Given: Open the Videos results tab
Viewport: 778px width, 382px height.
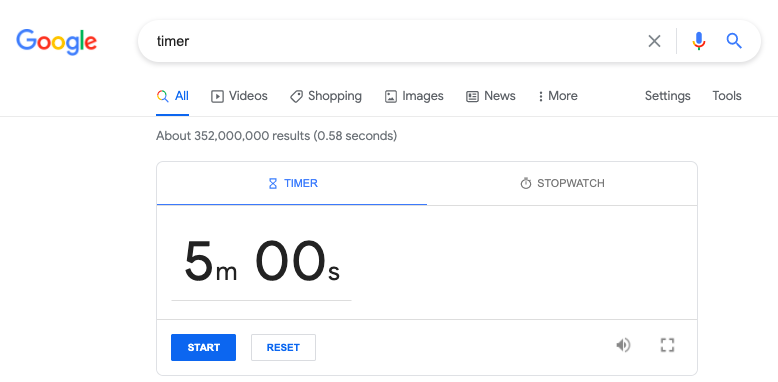Looking at the screenshot, I should pos(239,96).
